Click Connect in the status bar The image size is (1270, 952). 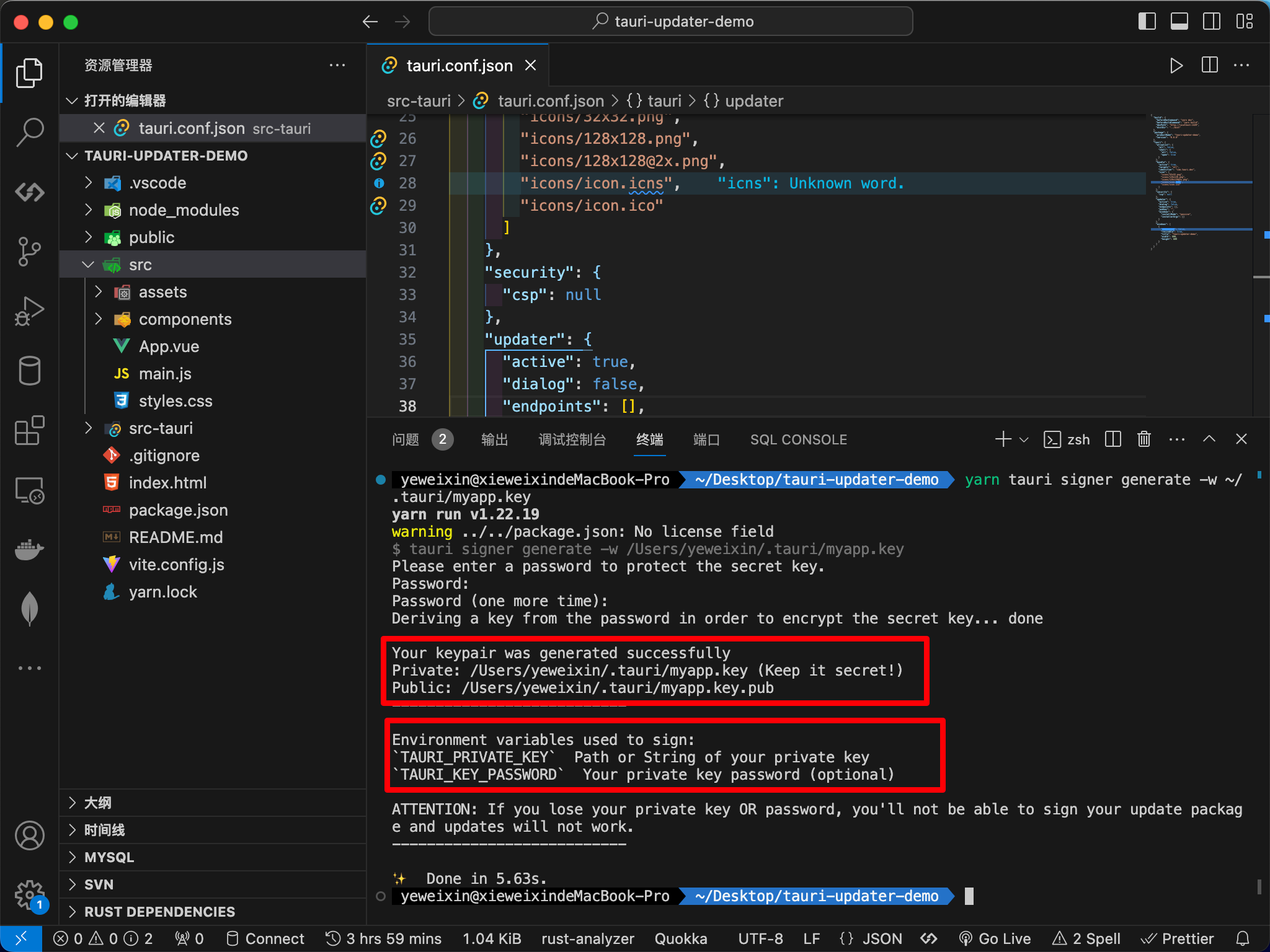click(265, 938)
